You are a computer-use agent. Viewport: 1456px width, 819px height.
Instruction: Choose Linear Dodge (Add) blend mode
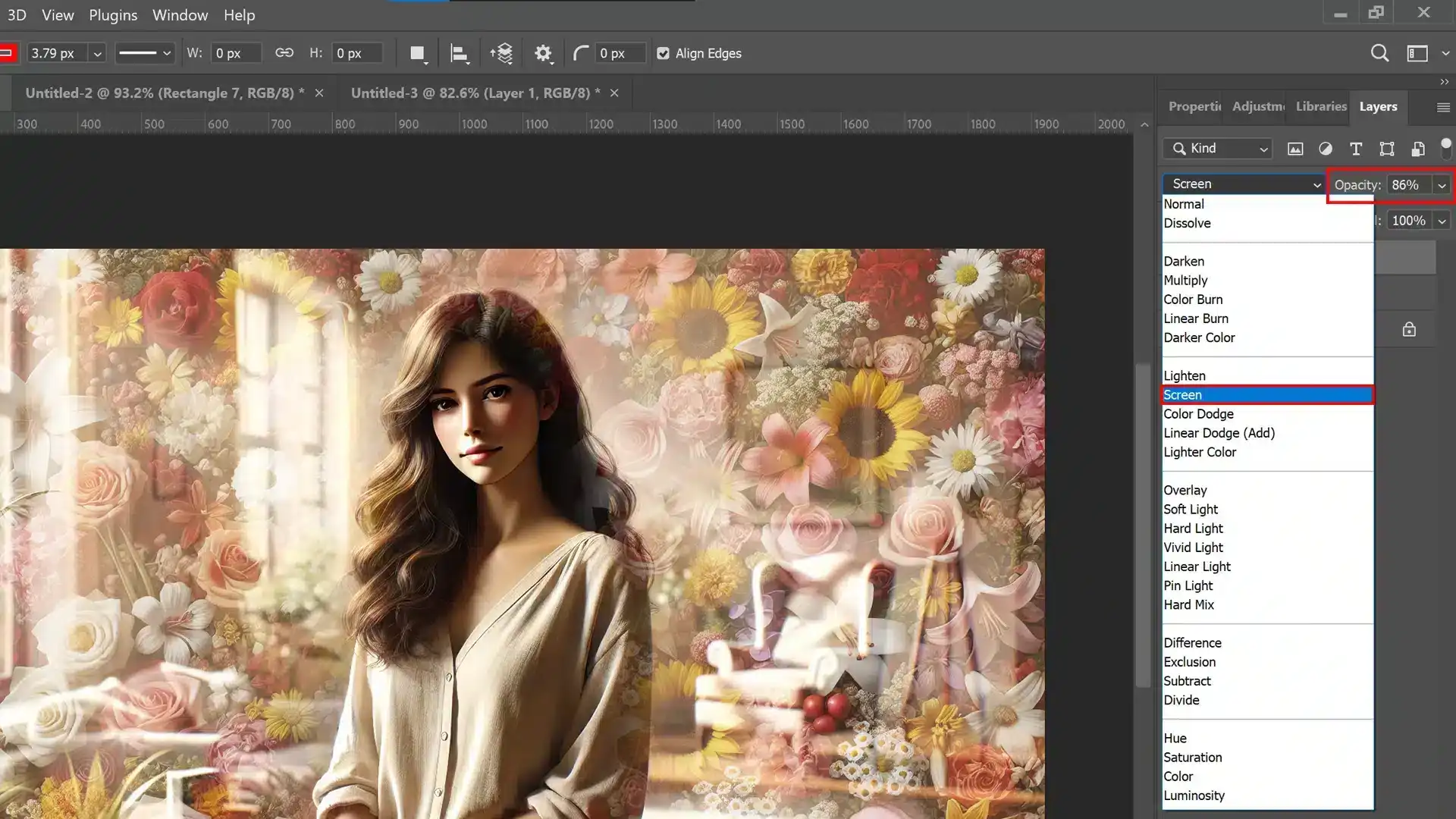1268,433
